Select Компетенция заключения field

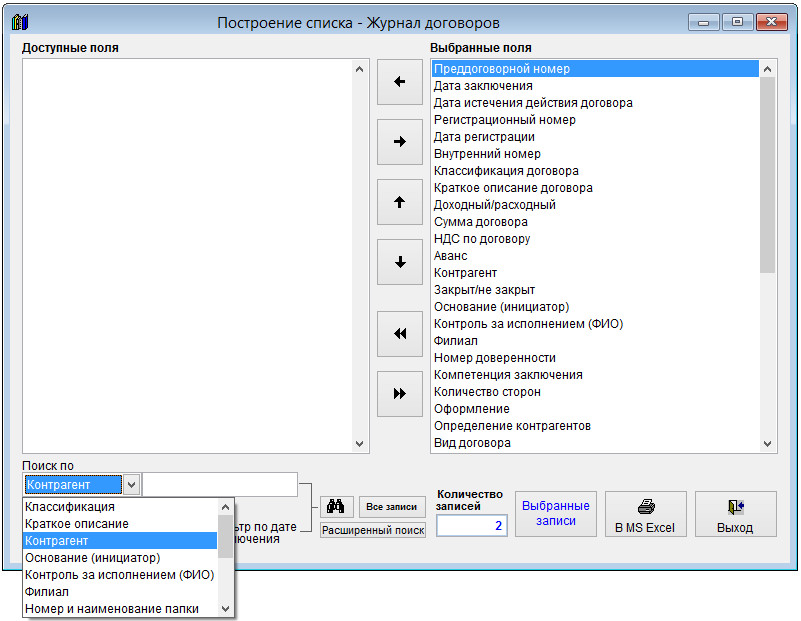(595, 374)
